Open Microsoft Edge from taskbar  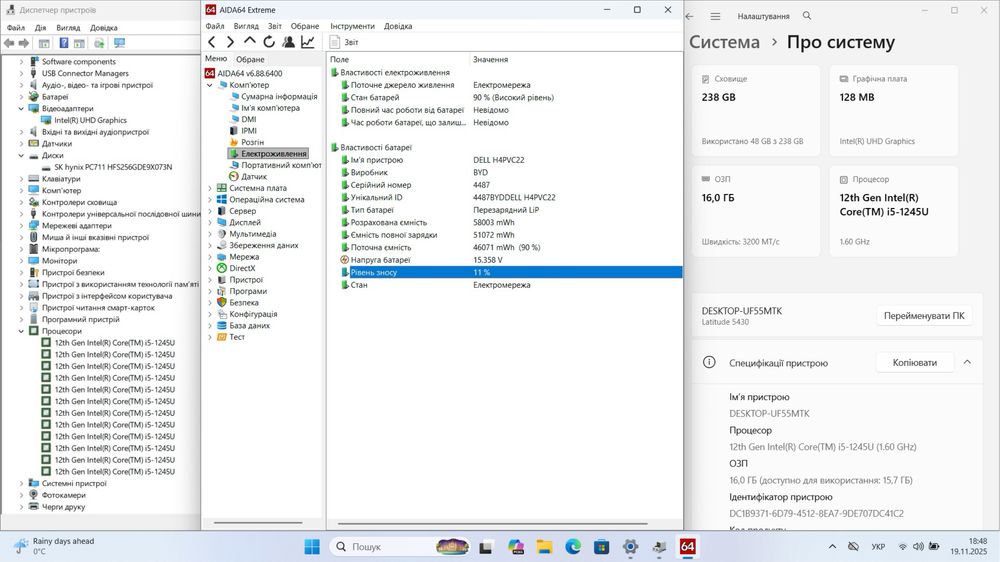click(573, 547)
